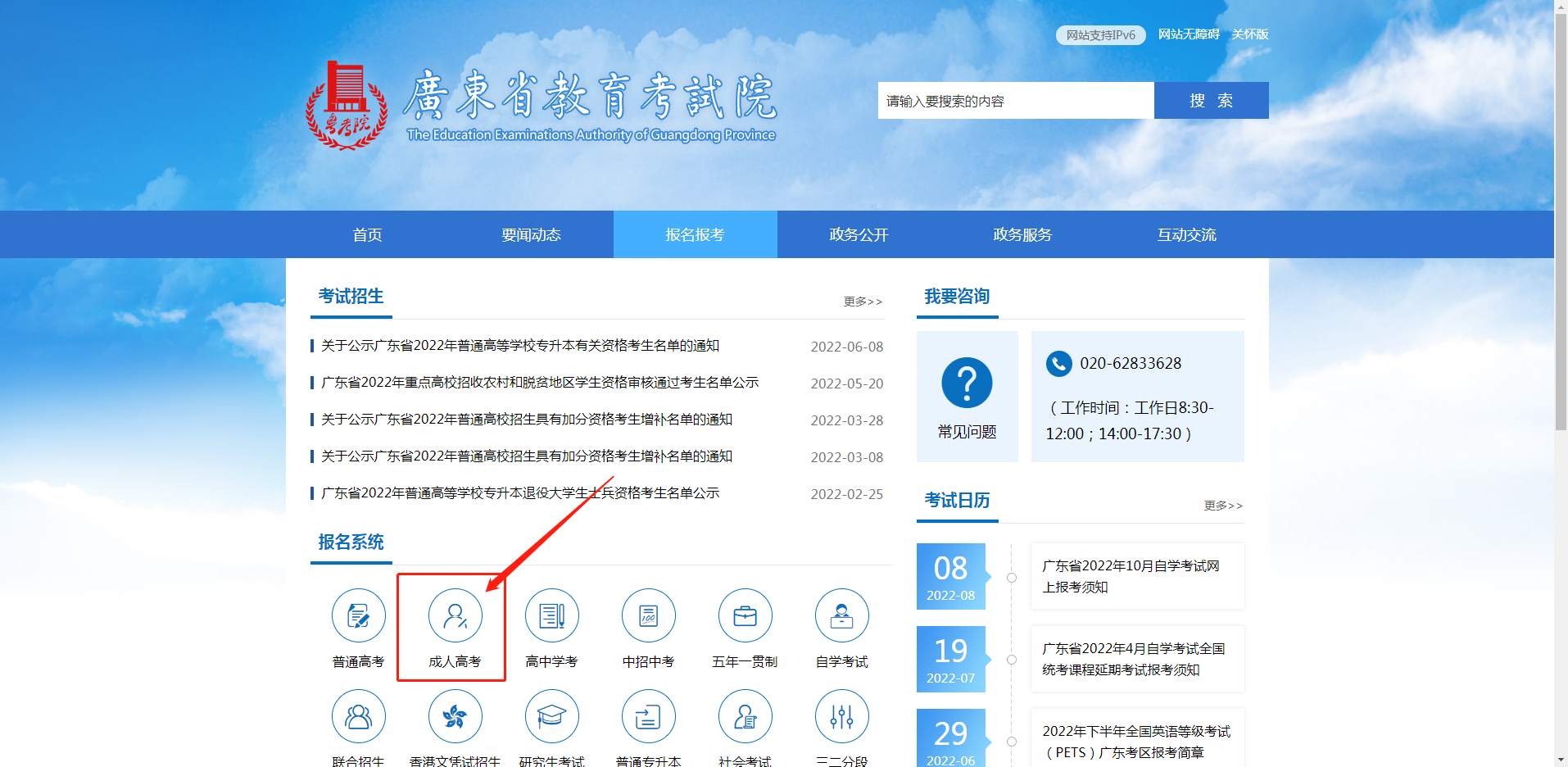Click the date 2022-02-25
Screen dimensions: 1568x767
coord(847,494)
